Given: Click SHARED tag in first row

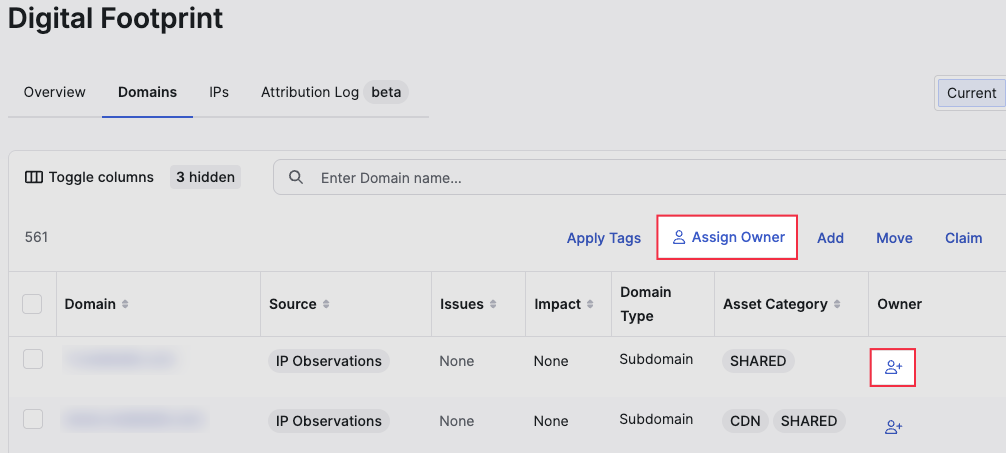Looking at the screenshot, I should point(758,361).
